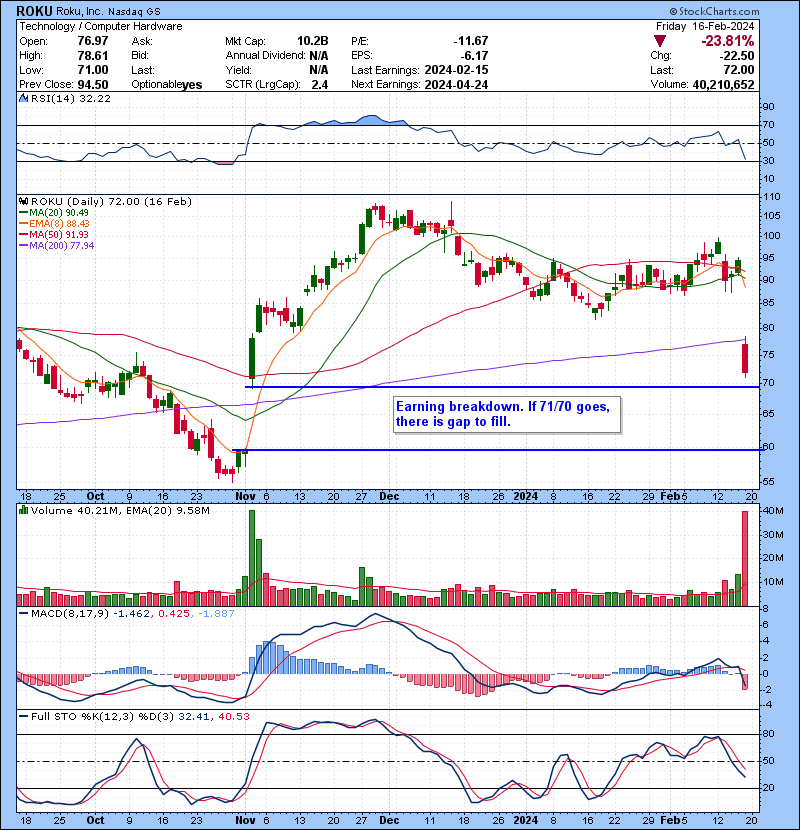Screen dimensions: 800x830
Task: Click the tall red February 16 volume bar
Action: [x=745, y=558]
